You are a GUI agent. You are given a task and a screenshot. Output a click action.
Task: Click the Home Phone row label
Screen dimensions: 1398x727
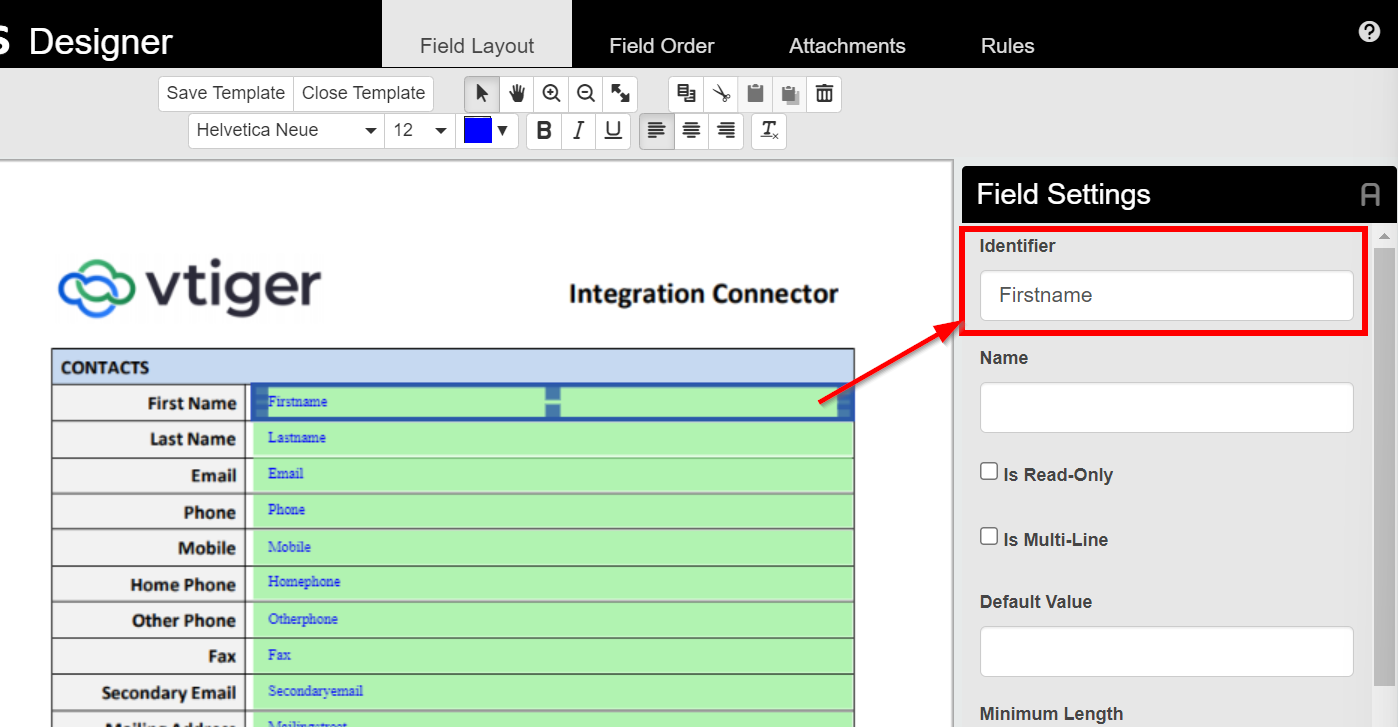tap(183, 585)
